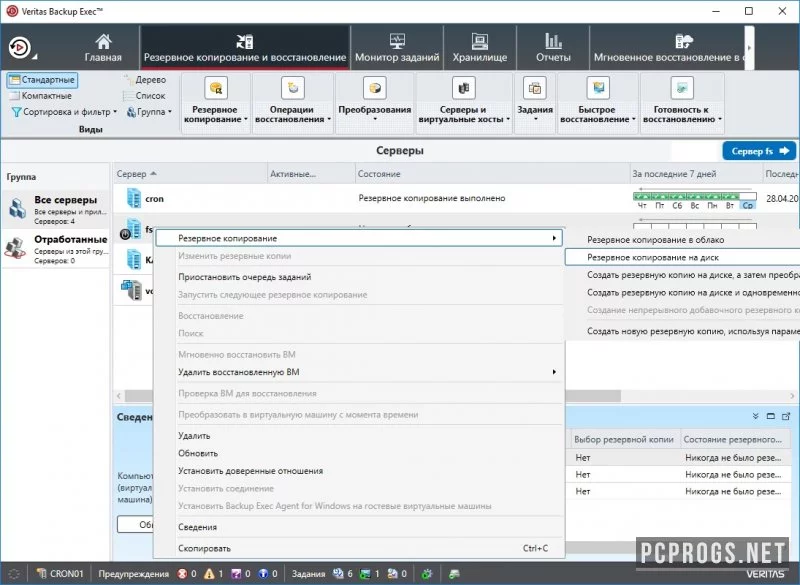This screenshot has width=800, height=585.
Task: Click the CRON01 server status item
Action: click(x=60, y=573)
